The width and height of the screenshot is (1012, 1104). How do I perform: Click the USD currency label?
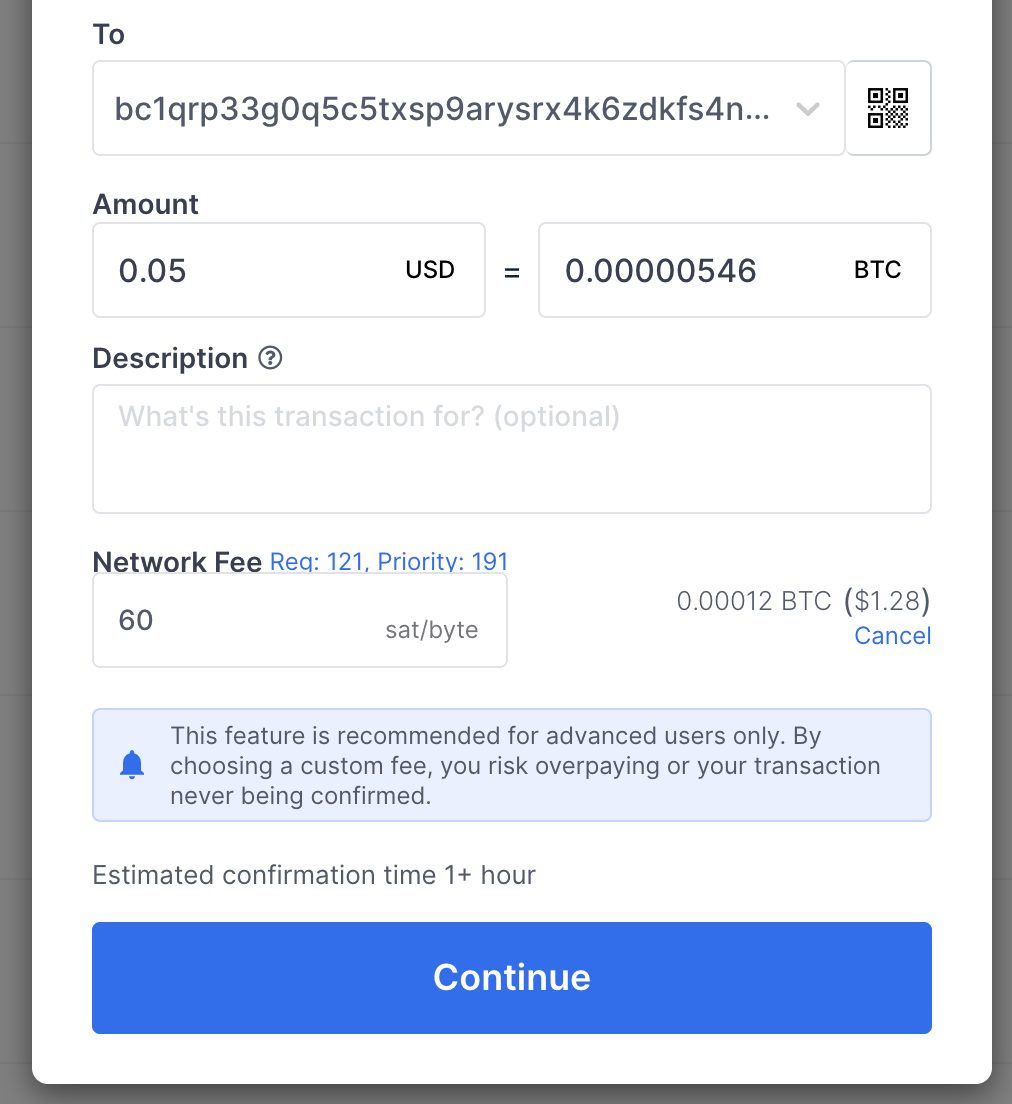tap(430, 270)
